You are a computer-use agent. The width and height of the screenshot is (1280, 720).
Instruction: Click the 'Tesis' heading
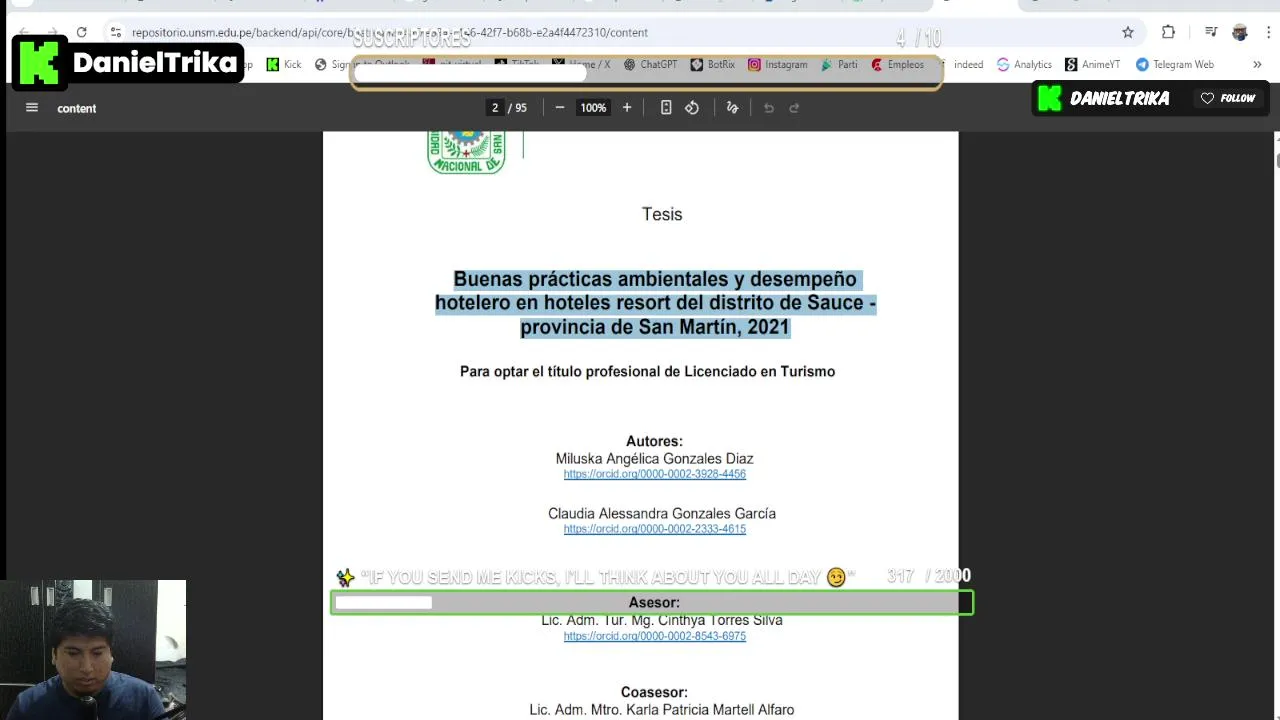[662, 214]
